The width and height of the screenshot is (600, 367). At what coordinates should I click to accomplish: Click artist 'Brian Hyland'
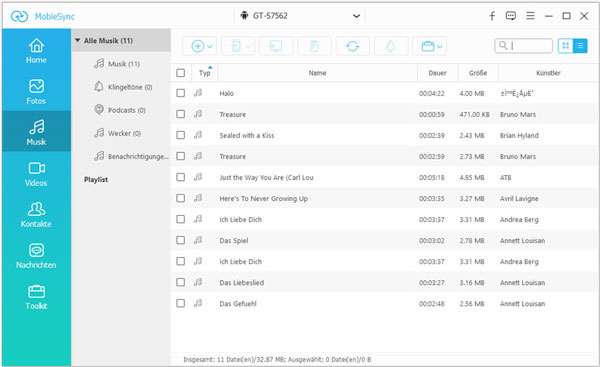[519, 135]
